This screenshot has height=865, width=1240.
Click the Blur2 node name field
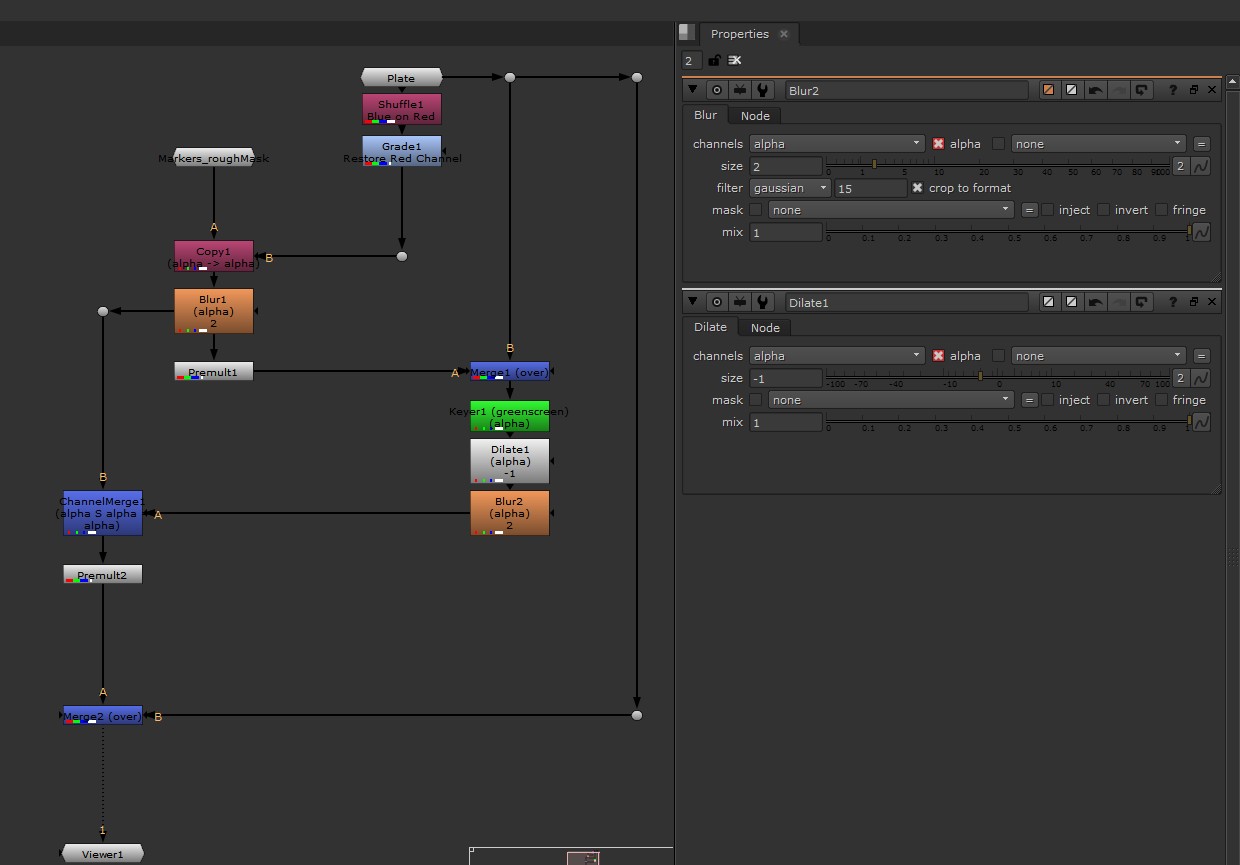tap(905, 90)
